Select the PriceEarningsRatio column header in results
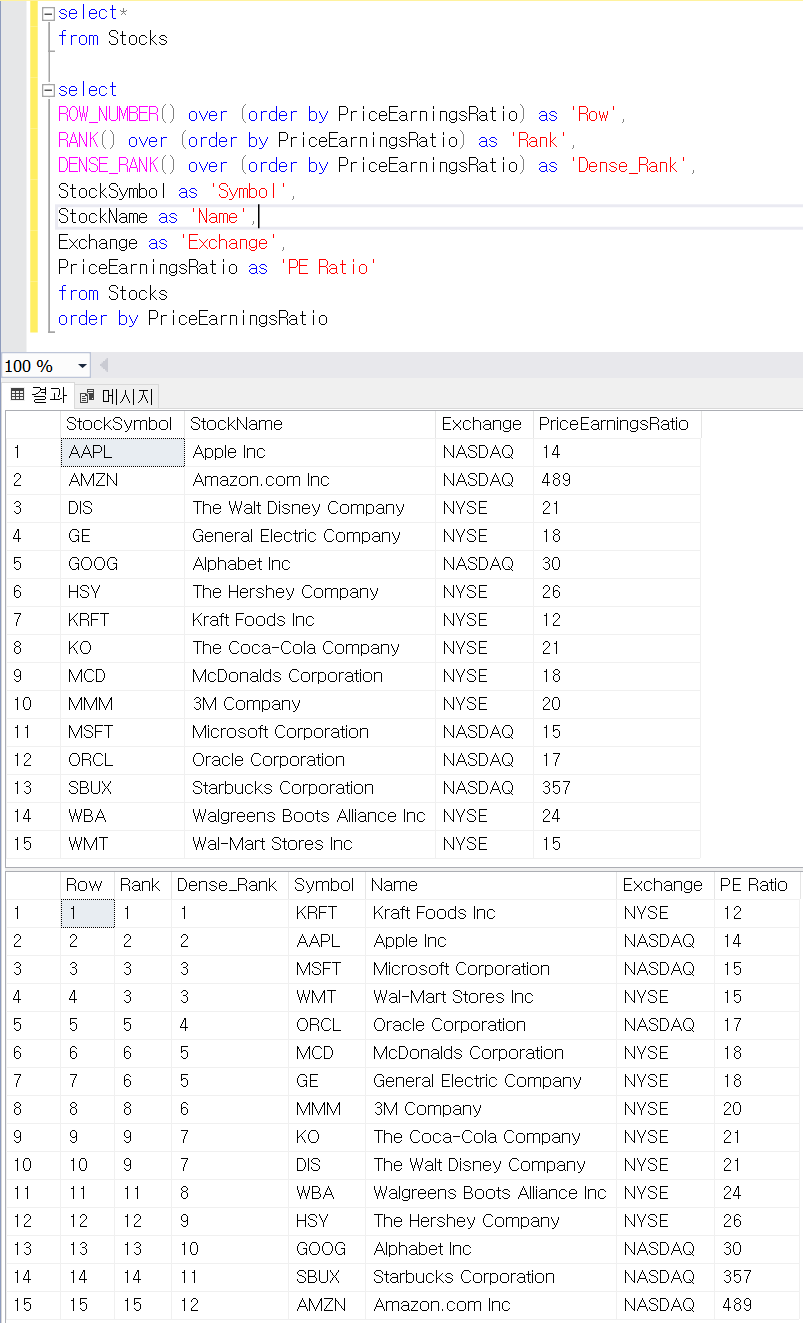The width and height of the screenshot is (803, 1323). click(x=617, y=424)
